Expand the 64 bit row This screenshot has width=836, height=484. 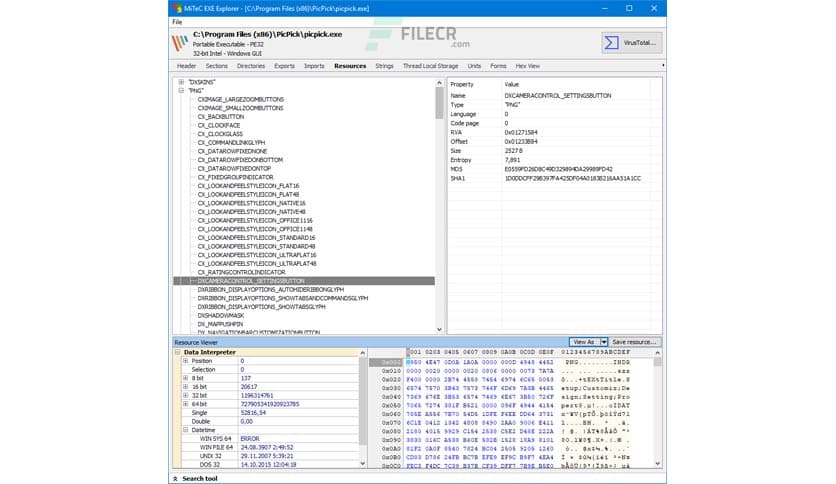click(x=186, y=404)
